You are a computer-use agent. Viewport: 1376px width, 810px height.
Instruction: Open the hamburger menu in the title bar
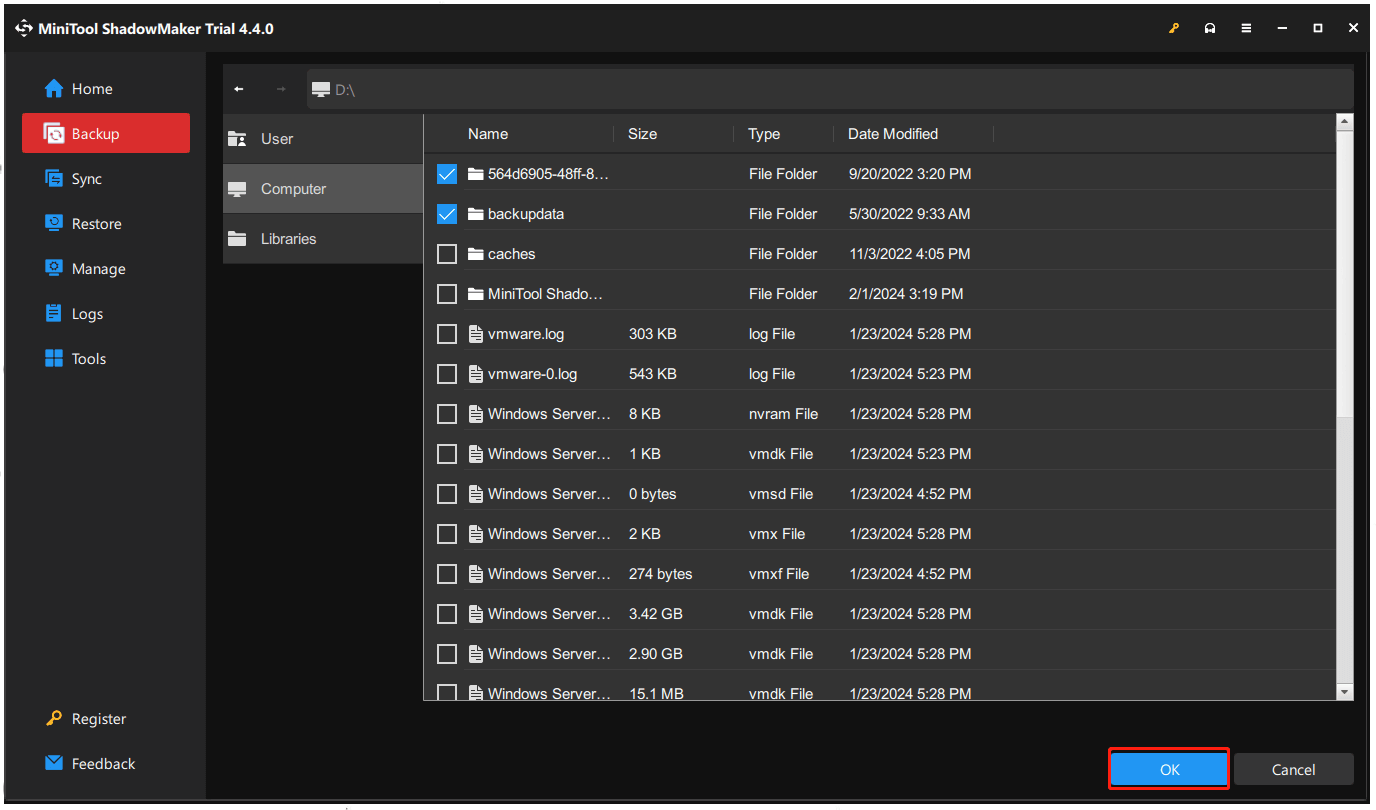click(x=1246, y=29)
